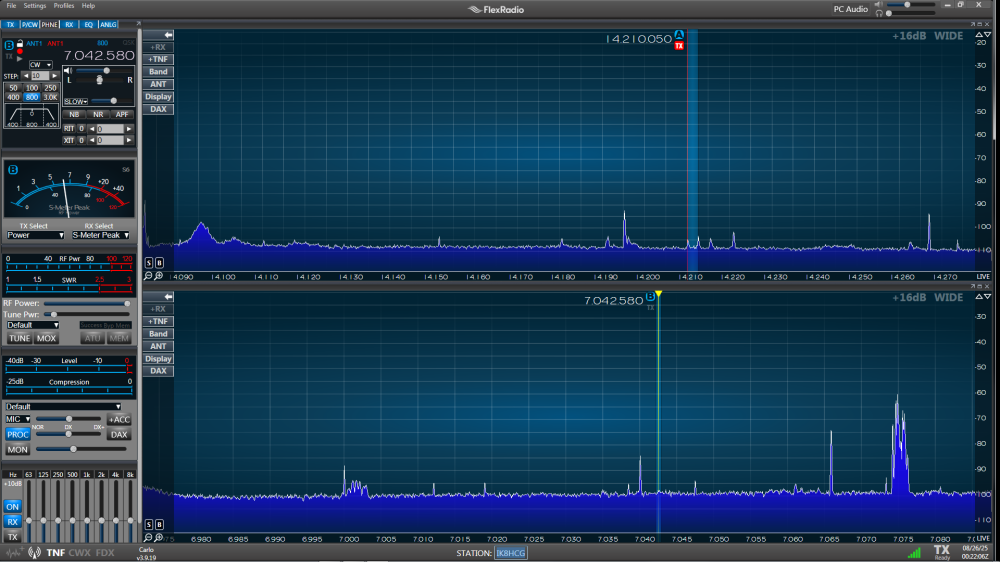The image size is (1000, 567).
Task: Toggle TNF in the status bar
Action: [x=55, y=553]
